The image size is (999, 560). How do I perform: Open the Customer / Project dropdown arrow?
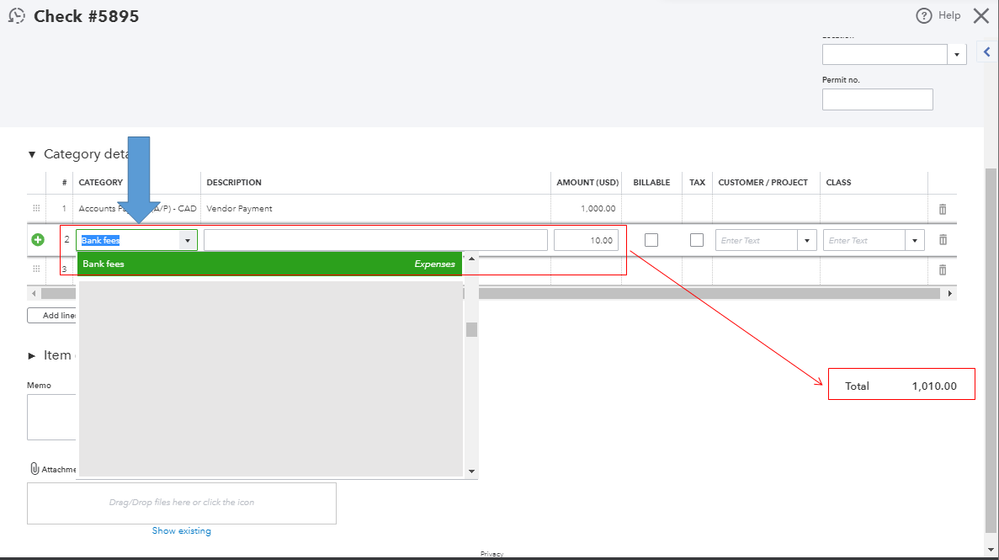coord(807,240)
